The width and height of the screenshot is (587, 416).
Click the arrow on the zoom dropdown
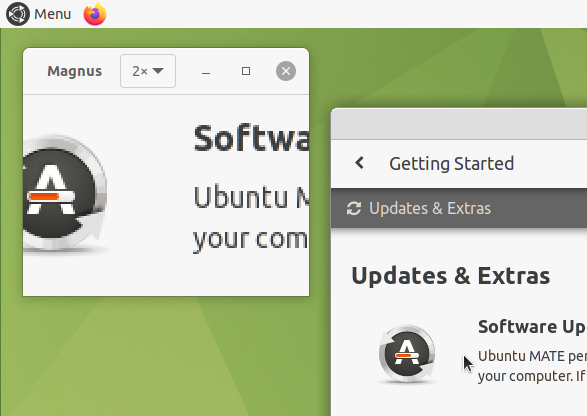coord(158,71)
